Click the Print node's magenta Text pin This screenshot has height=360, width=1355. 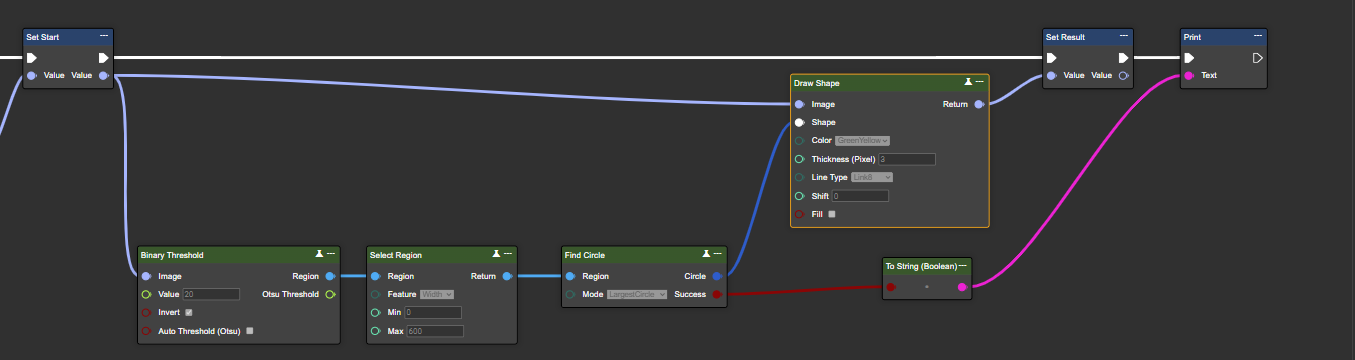pyautogui.click(x=1189, y=75)
